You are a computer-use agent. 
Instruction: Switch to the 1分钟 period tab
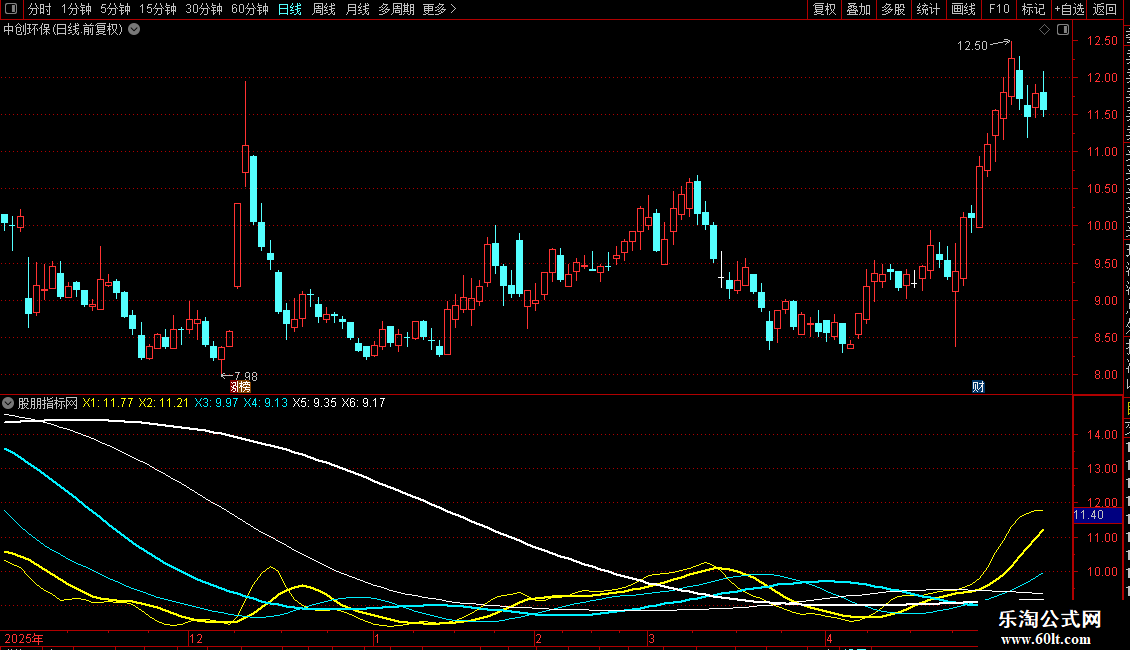76,9
